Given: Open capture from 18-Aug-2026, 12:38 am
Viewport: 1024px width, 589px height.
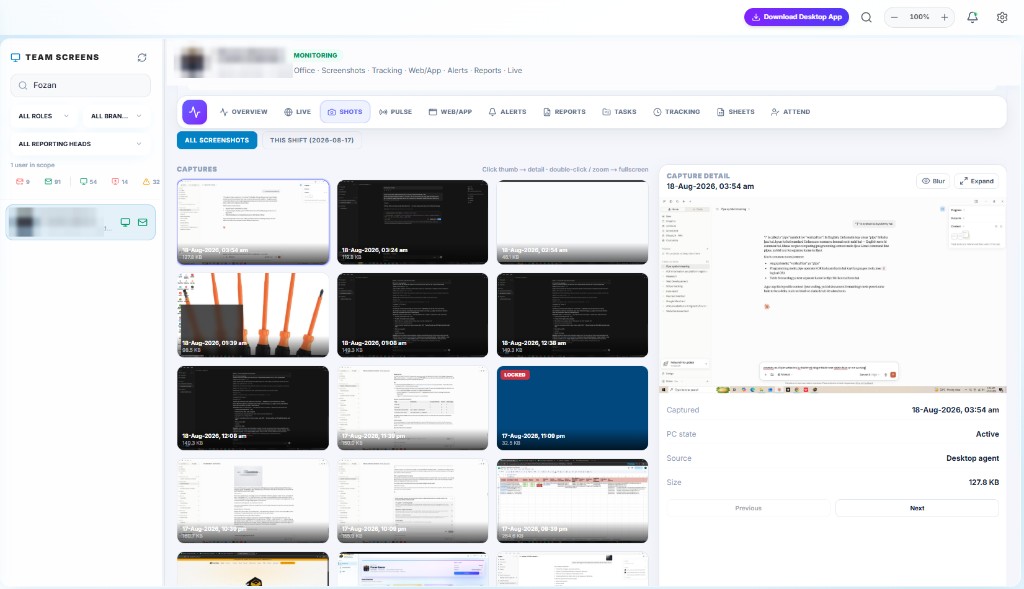Looking at the screenshot, I should point(572,315).
